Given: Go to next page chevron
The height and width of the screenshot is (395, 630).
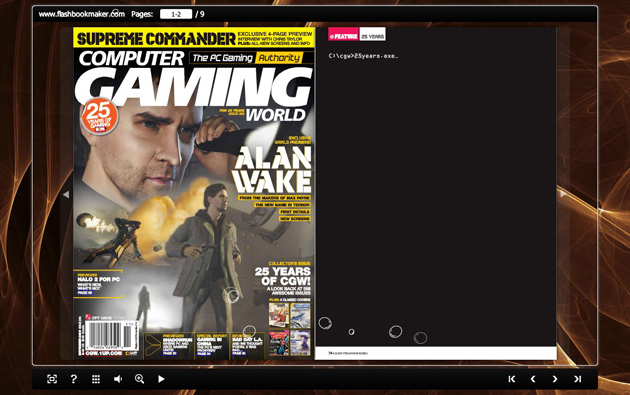Looking at the screenshot, I should click(555, 379).
